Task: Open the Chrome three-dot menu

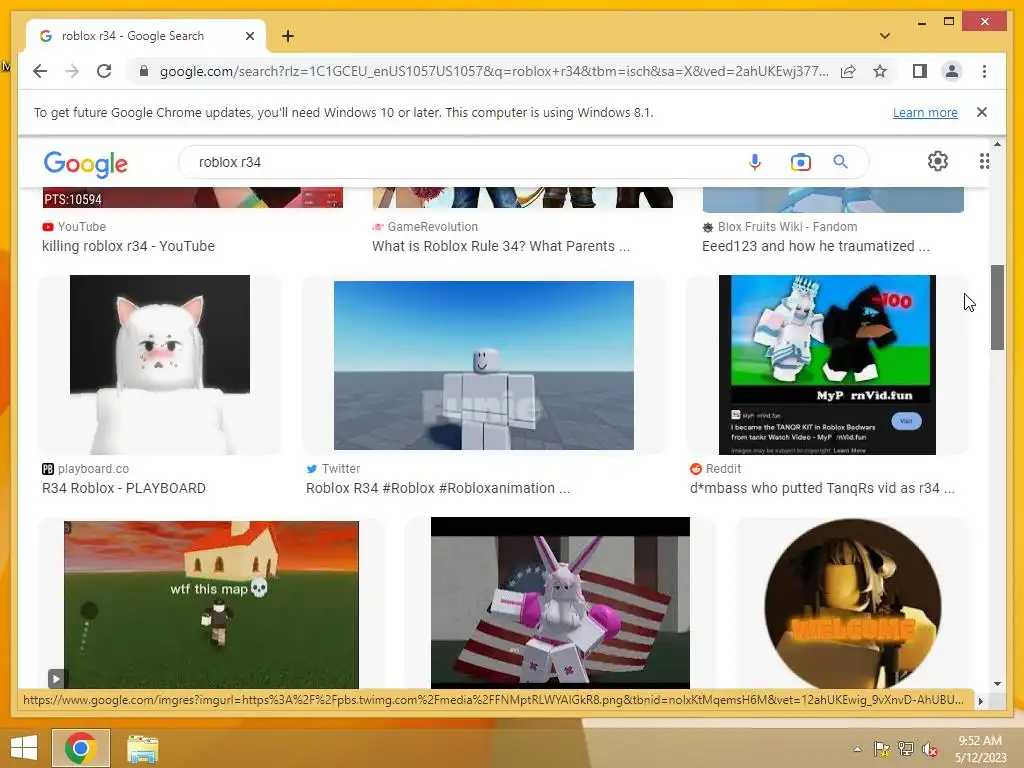Action: point(984,71)
